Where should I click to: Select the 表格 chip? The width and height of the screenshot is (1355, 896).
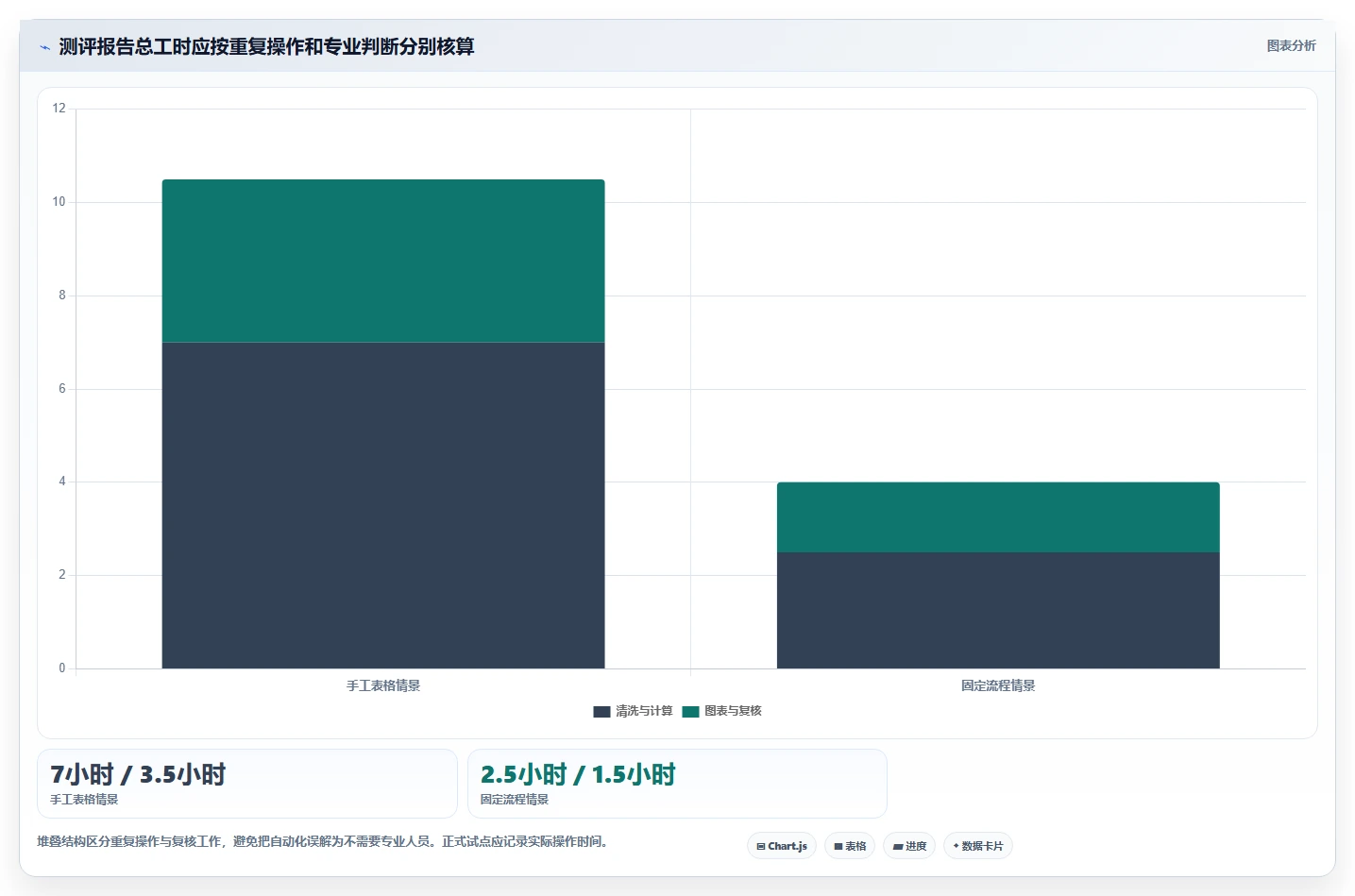850,846
